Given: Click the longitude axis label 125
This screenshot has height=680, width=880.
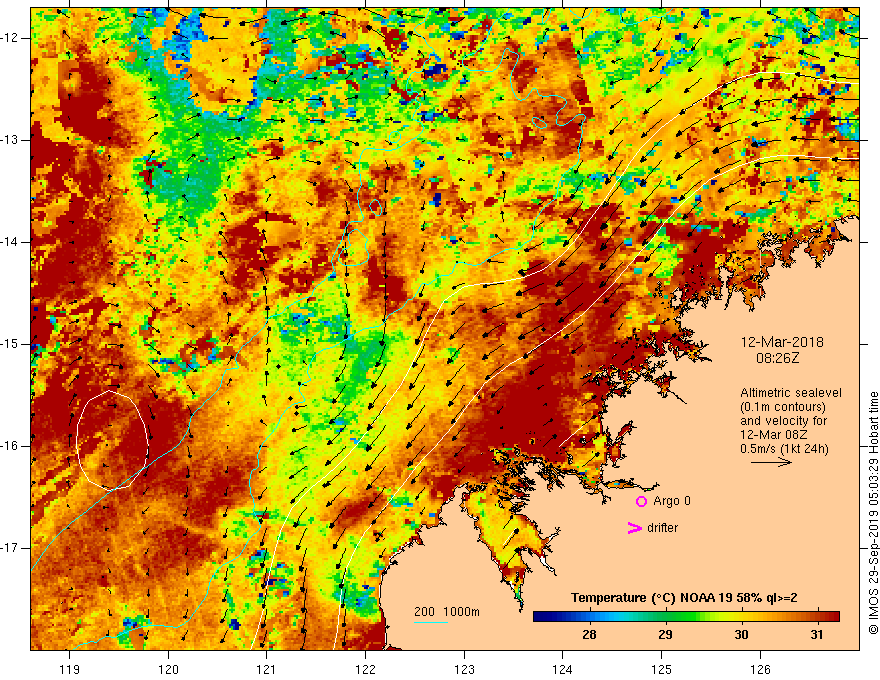Looking at the screenshot, I should pos(662,669).
